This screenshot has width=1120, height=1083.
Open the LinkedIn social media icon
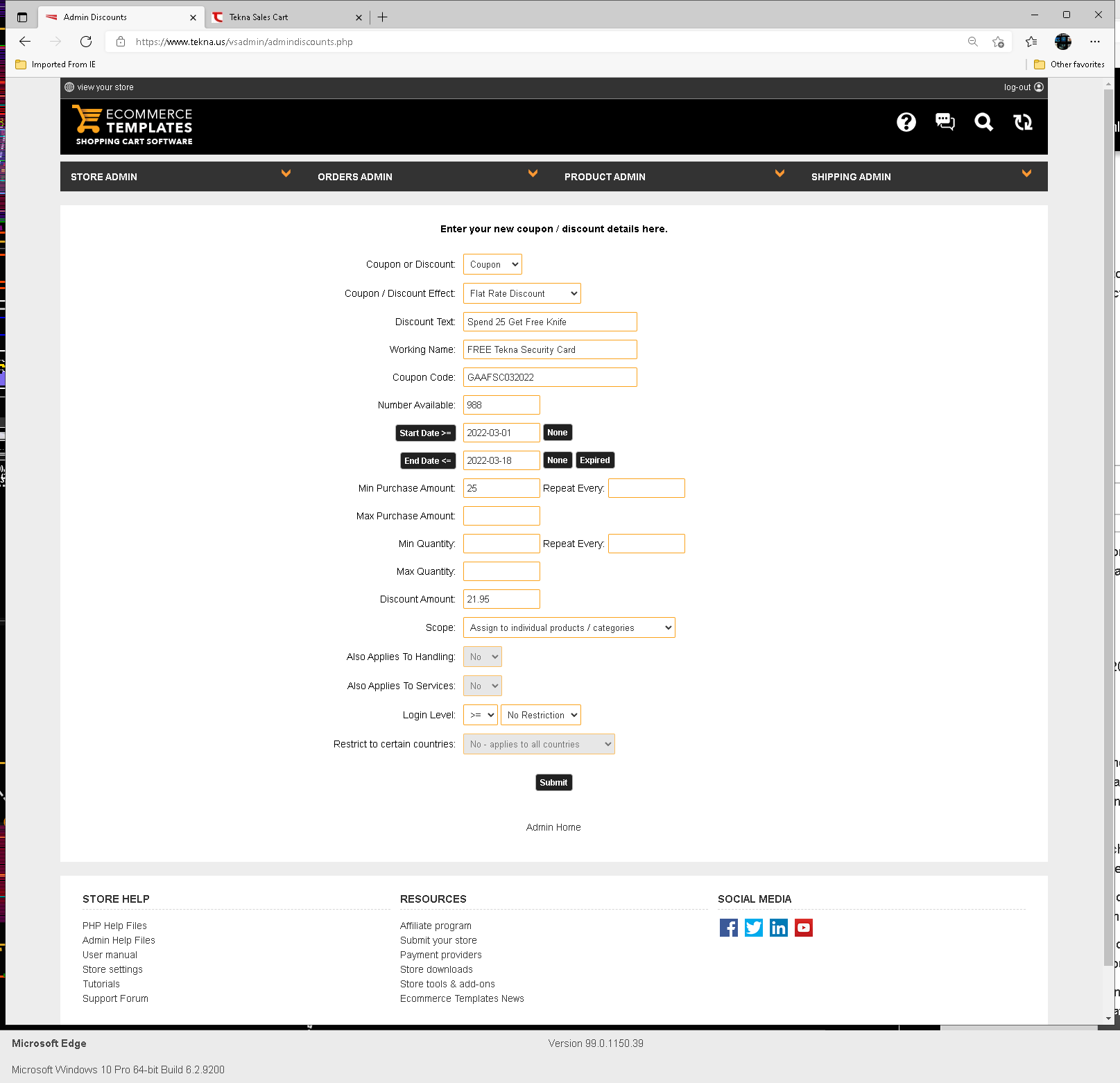[x=778, y=928]
